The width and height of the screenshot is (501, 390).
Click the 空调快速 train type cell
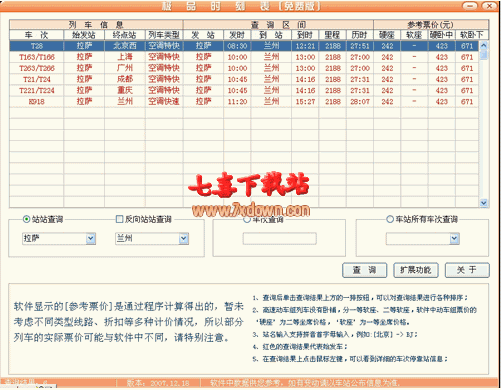click(164, 101)
